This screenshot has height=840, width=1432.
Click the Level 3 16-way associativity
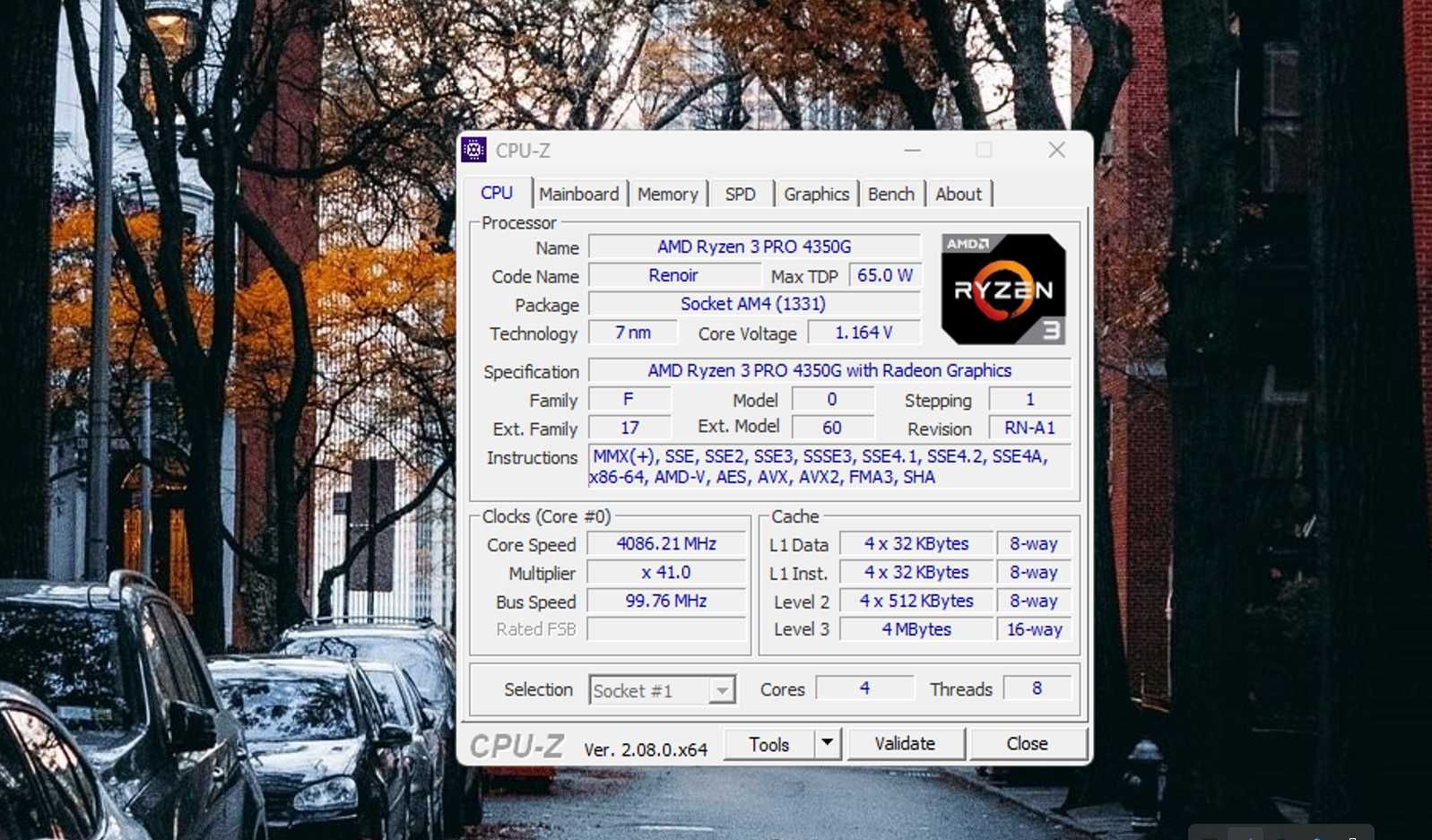(x=1034, y=629)
